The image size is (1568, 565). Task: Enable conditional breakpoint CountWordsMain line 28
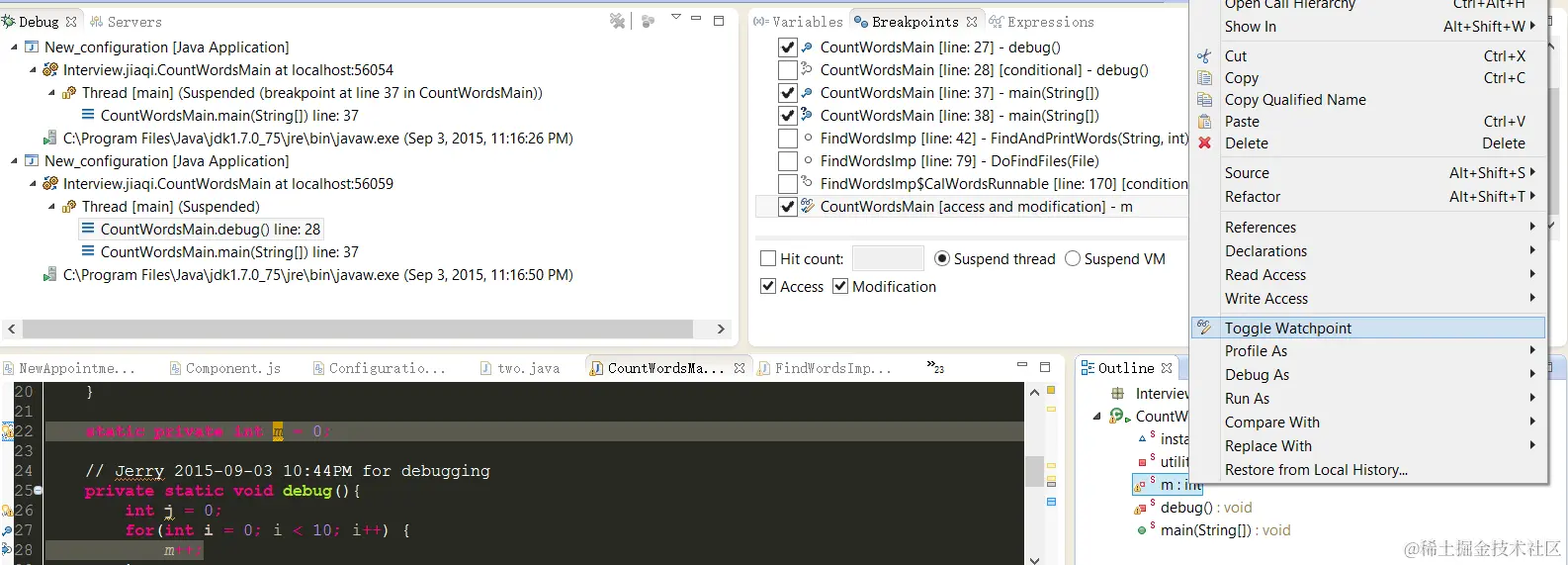click(x=788, y=70)
